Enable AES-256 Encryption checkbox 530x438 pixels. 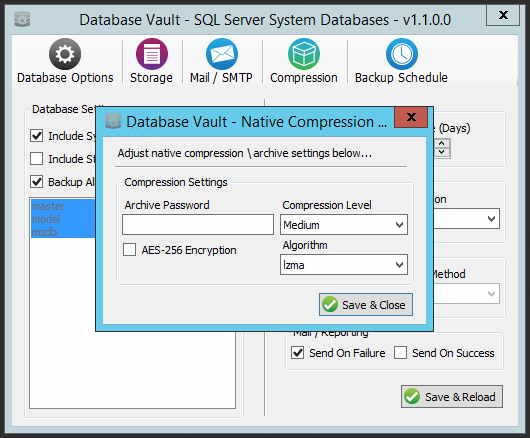[x=129, y=250]
